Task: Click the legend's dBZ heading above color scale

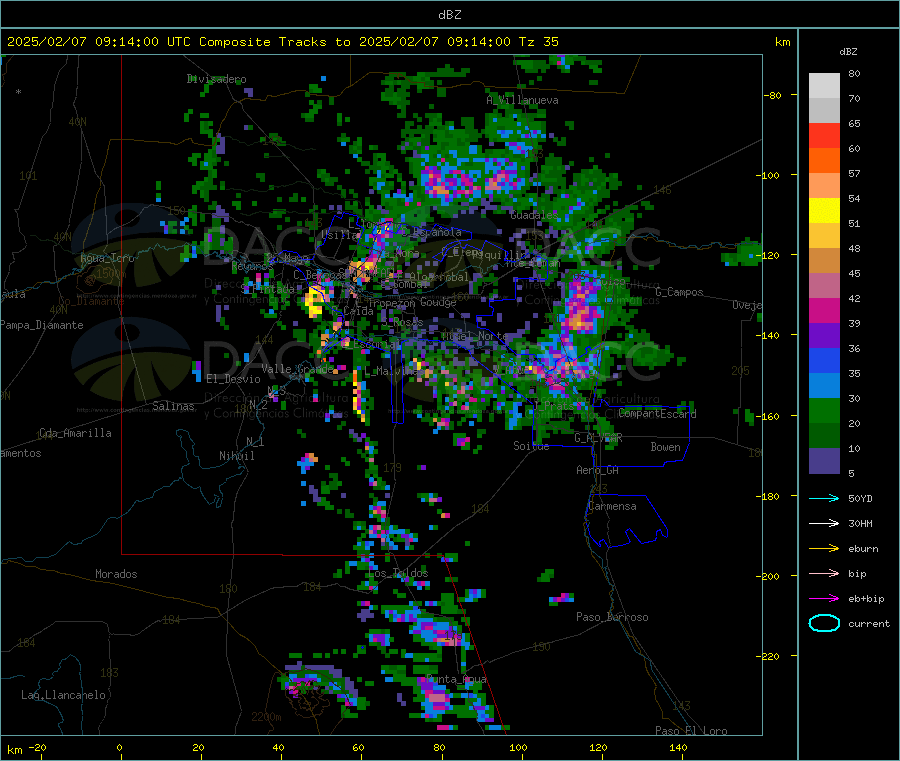Action: [x=848, y=52]
